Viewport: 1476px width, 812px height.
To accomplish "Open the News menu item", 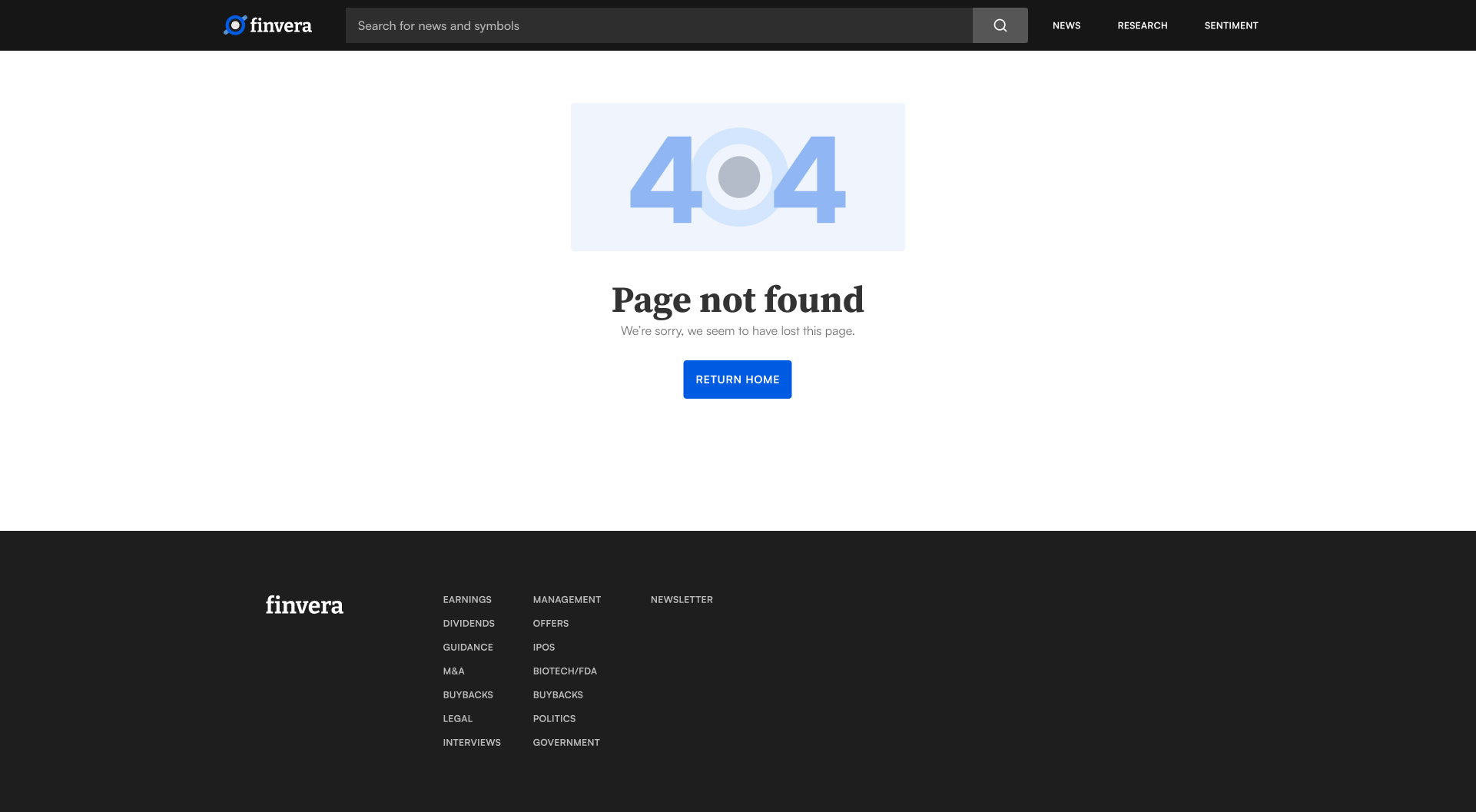I will (1066, 25).
